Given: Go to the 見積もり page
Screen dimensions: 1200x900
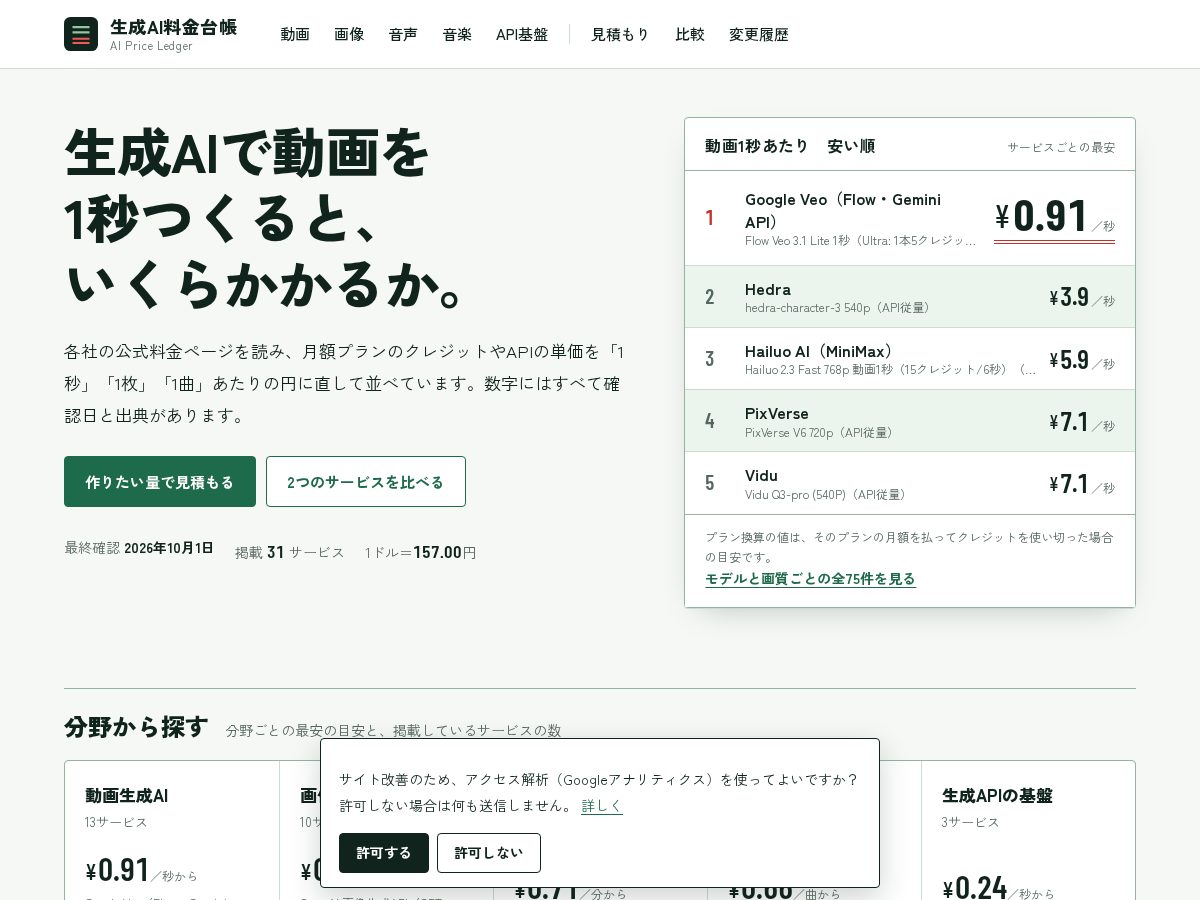Looking at the screenshot, I should tap(620, 34).
